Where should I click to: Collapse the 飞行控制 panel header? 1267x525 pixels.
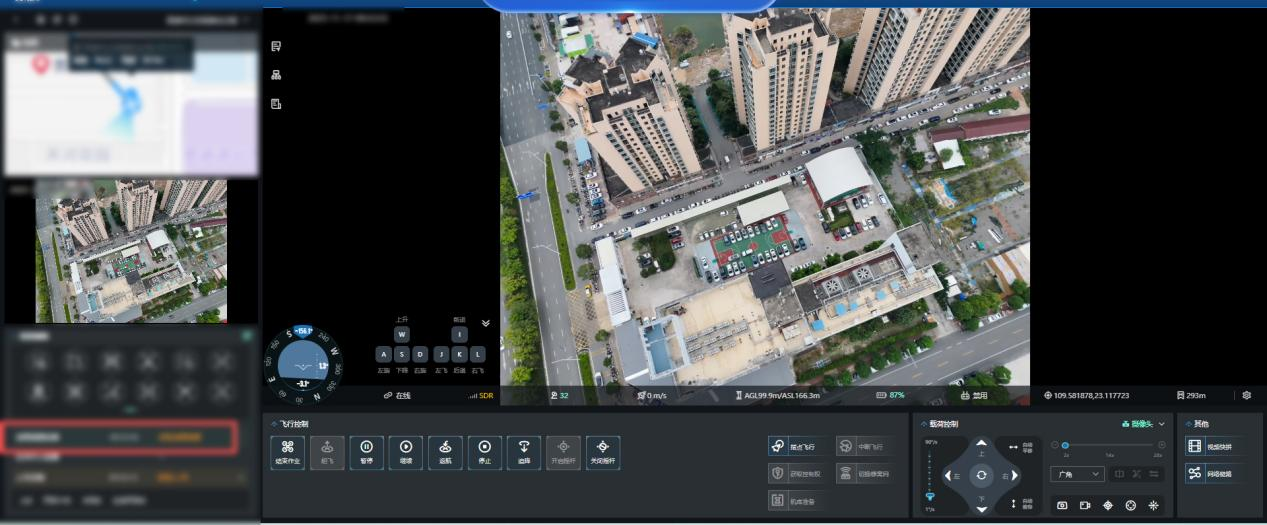point(273,424)
